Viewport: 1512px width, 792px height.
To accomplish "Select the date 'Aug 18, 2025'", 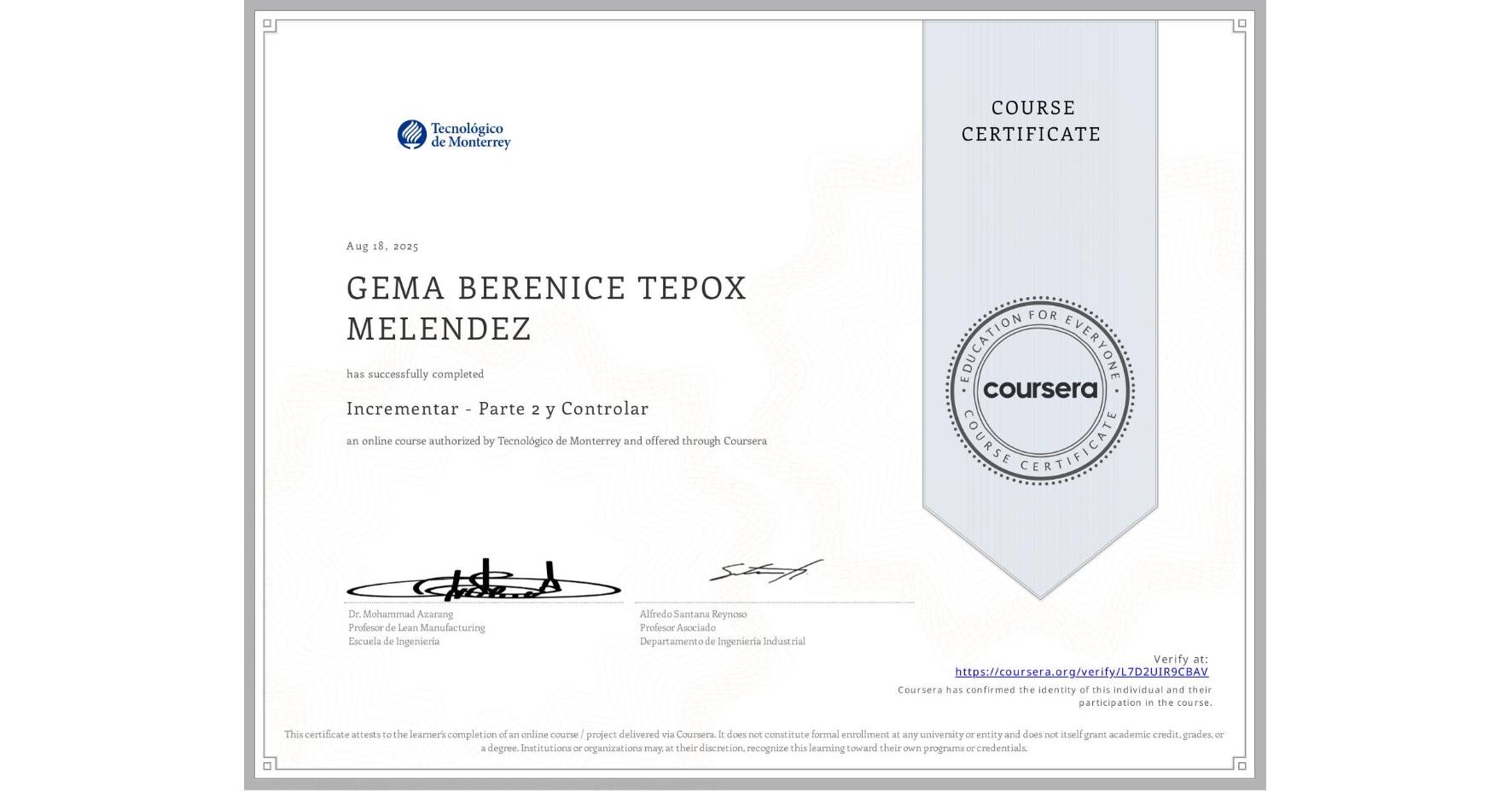I will (382, 246).
